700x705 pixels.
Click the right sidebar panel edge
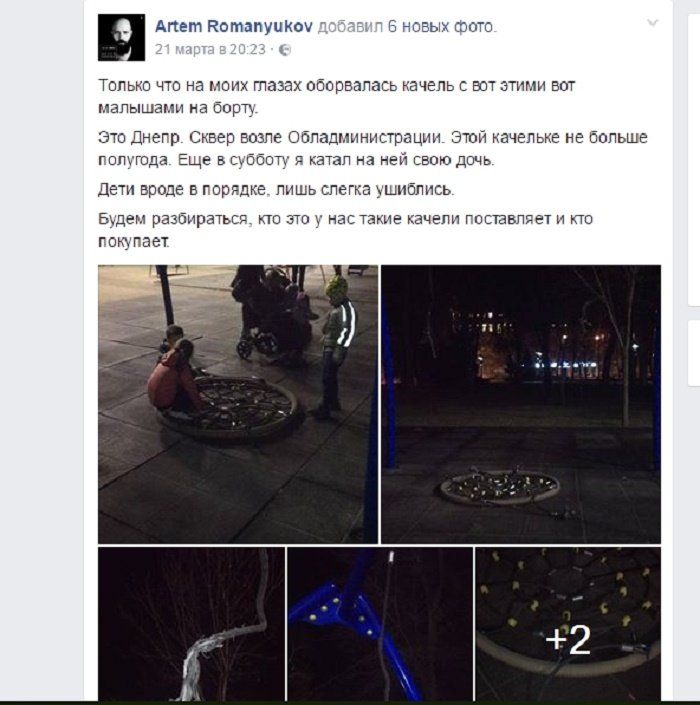tap(694, 160)
